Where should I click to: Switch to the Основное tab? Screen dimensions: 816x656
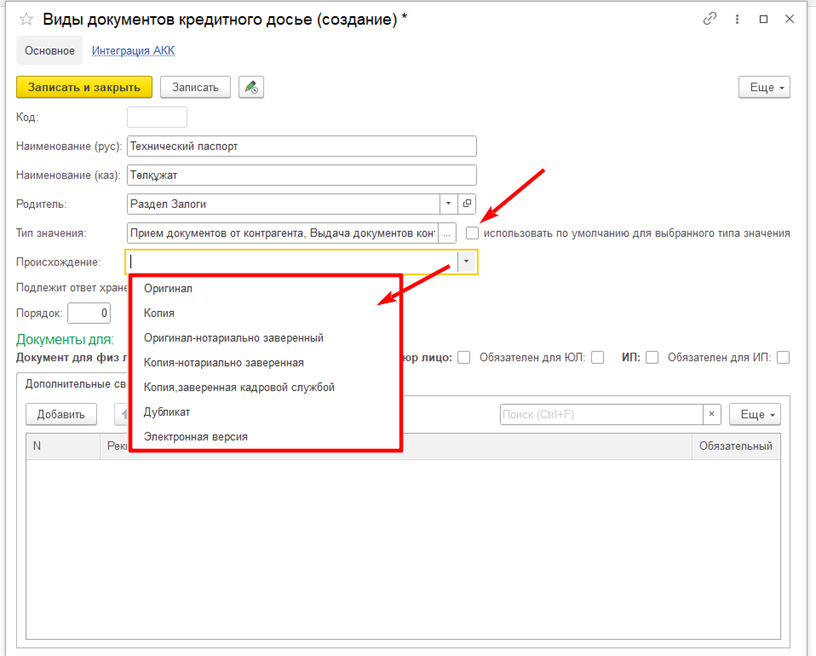coord(49,50)
